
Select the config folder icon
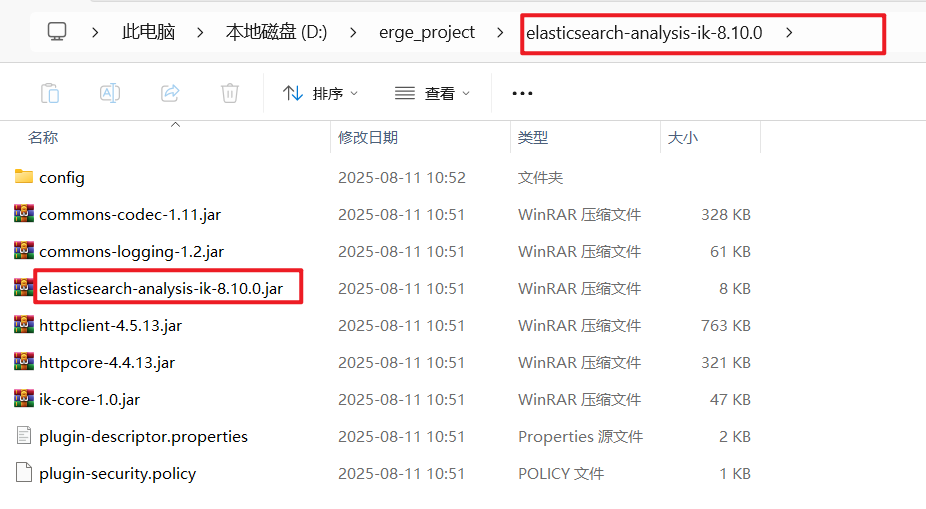pyautogui.click(x=24, y=177)
